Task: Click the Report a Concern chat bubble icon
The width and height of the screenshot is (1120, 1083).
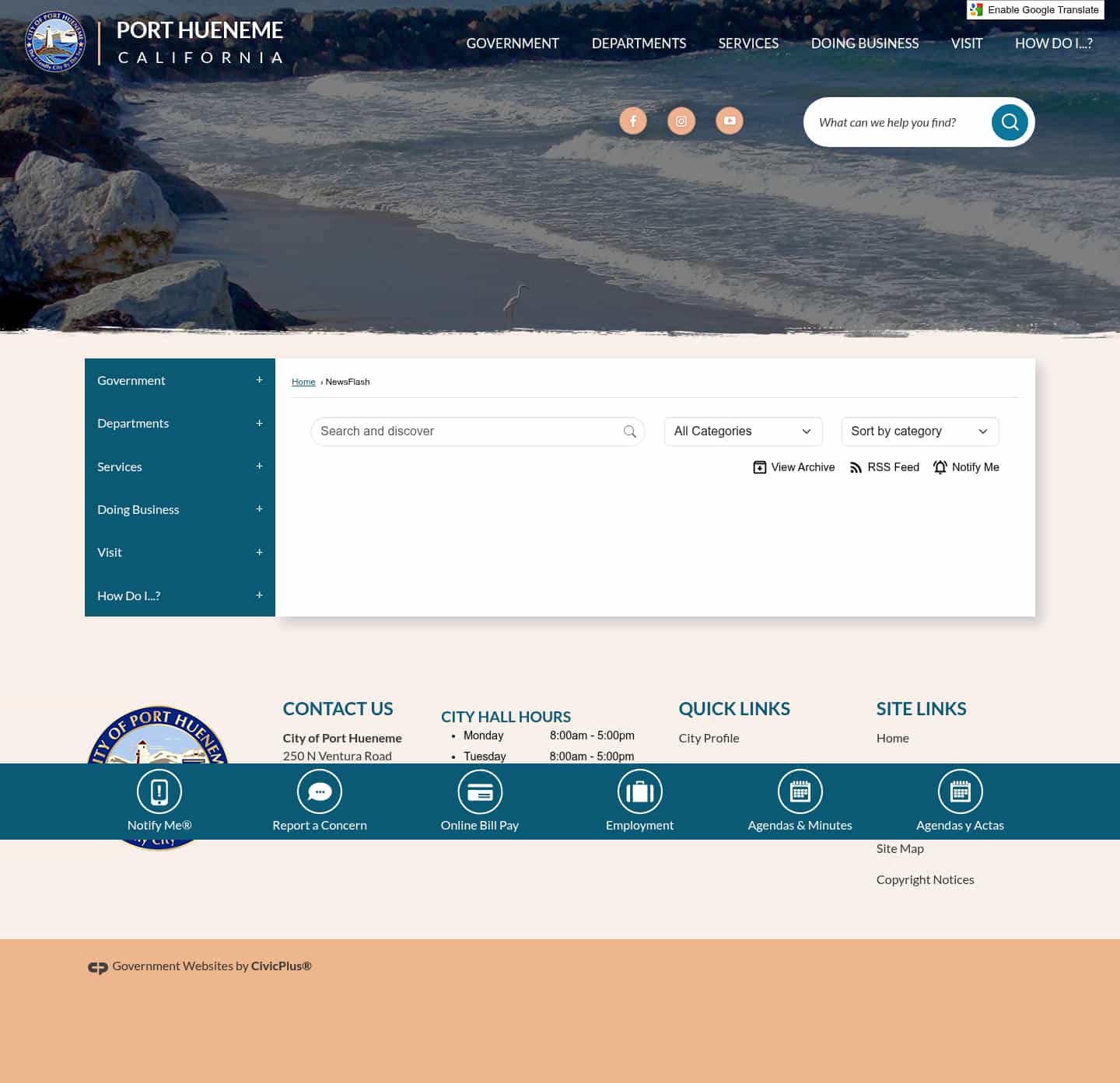Action: (320, 791)
